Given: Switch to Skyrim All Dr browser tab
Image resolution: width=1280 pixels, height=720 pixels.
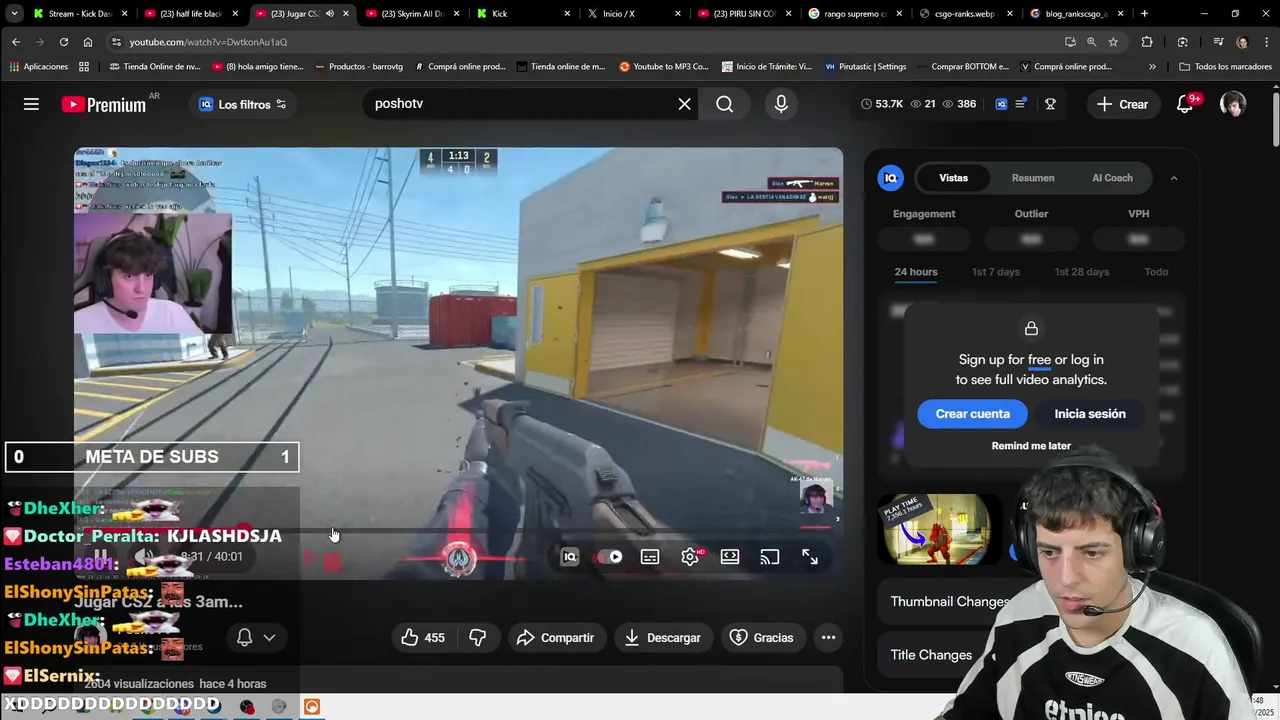Looking at the screenshot, I should click(x=412, y=14).
